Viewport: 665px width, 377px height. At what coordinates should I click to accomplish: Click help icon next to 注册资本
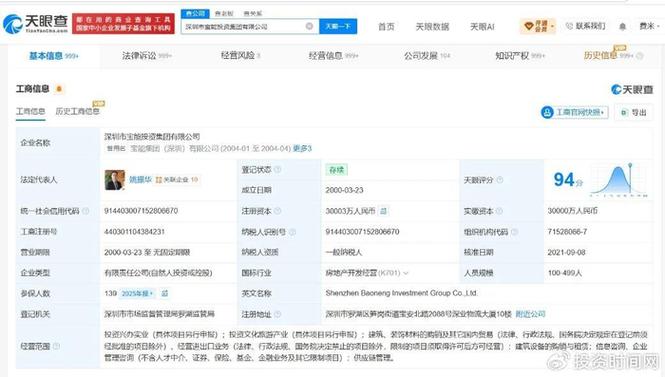pyautogui.click(x=277, y=211)
